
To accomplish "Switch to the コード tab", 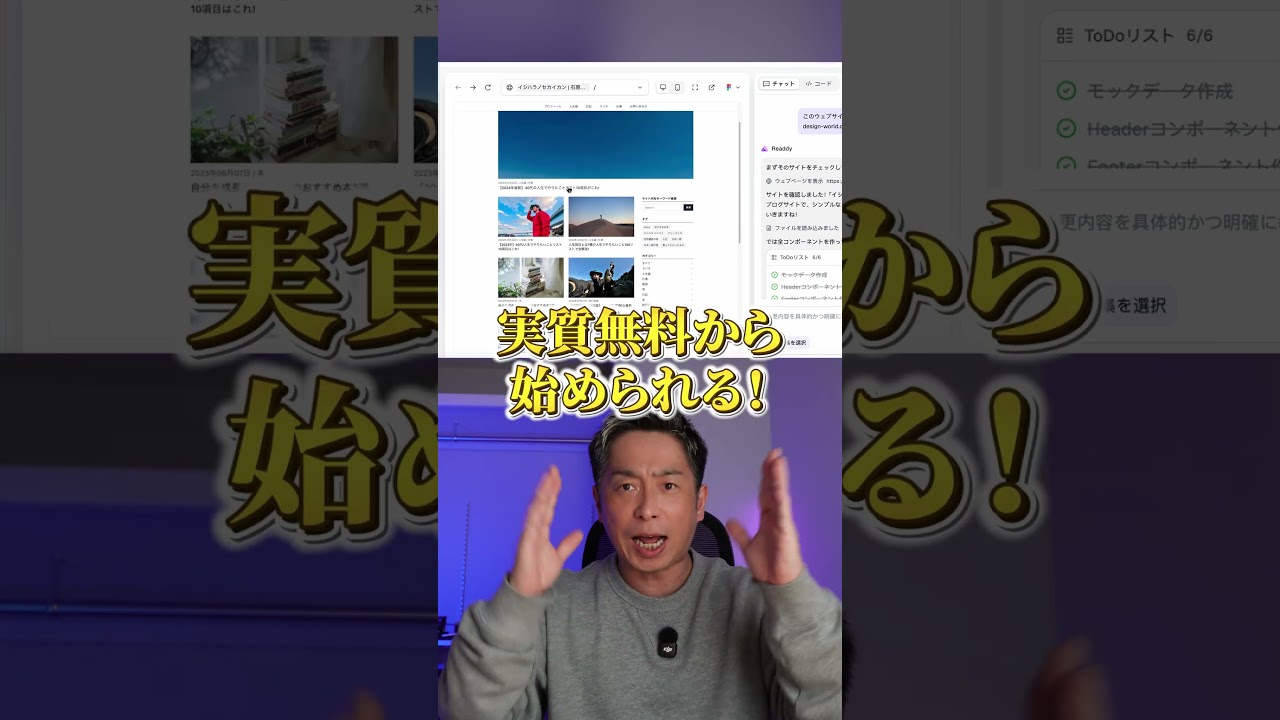I will click(x=818, y=84).
